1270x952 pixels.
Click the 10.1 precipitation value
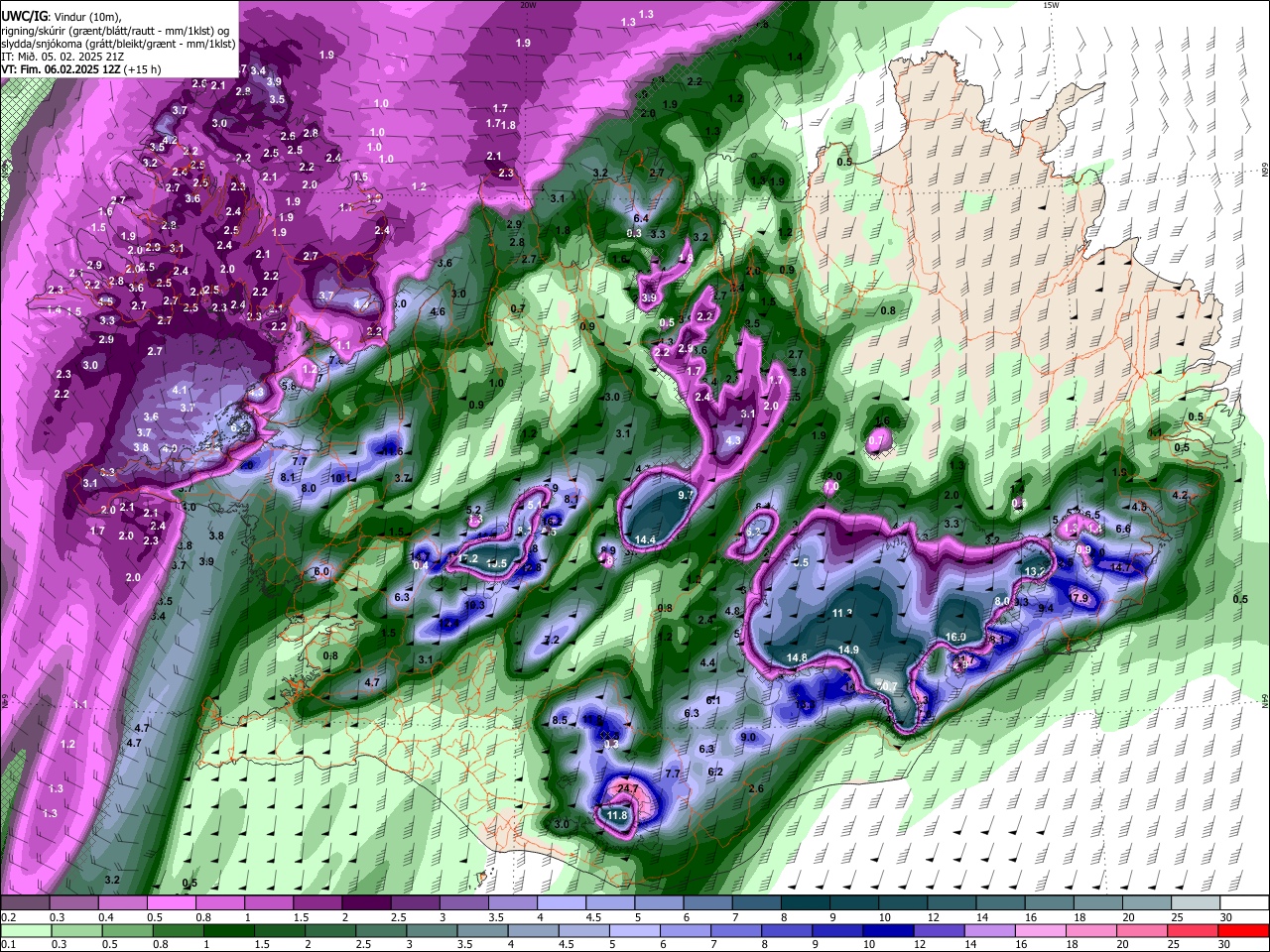341,478
